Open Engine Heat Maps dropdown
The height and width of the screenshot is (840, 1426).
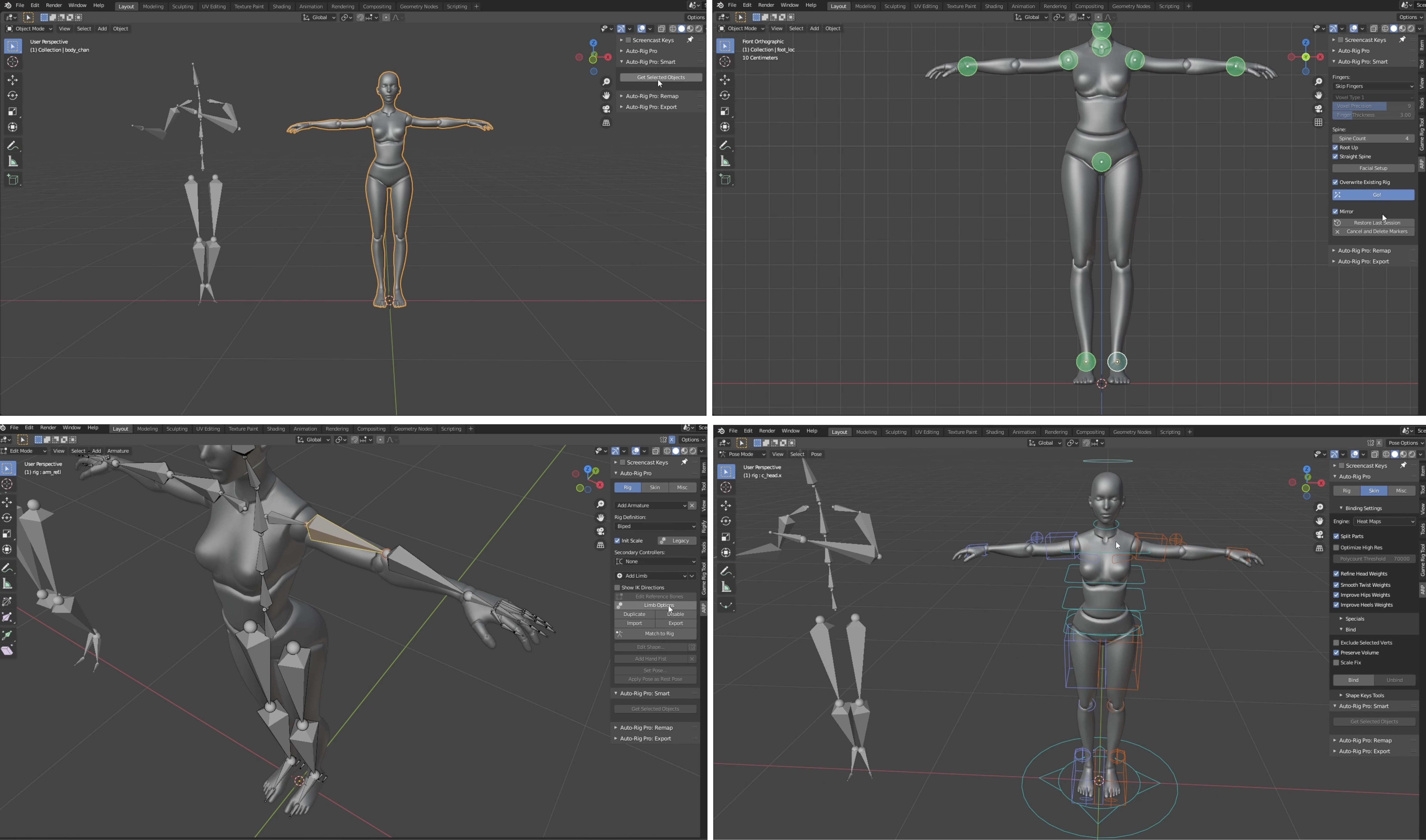[x=1385, y=521]
